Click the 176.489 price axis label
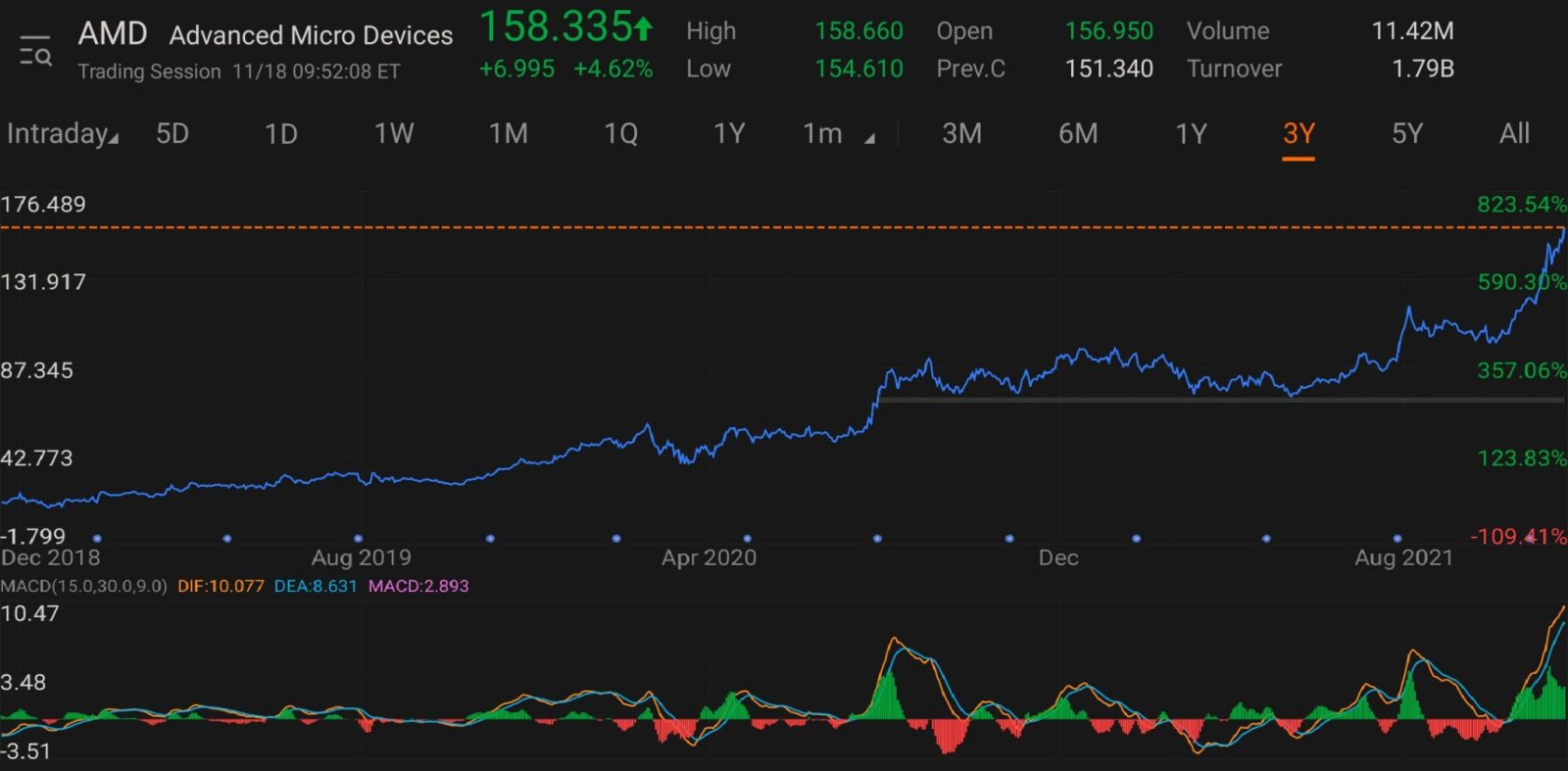Viewport: 1568px width, 771px height. [43, 205]
